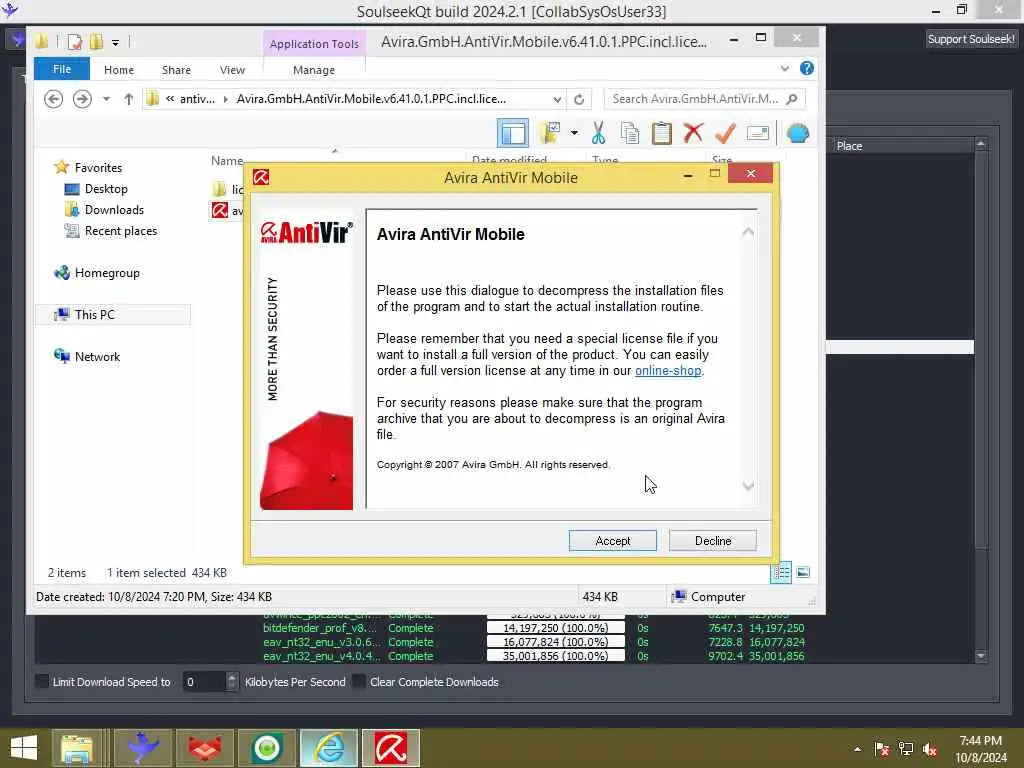Viewport: 1024px width, 768px height.
Task: Click the Properties icon in Quick Access Toolbar
Action: [74, 42]
